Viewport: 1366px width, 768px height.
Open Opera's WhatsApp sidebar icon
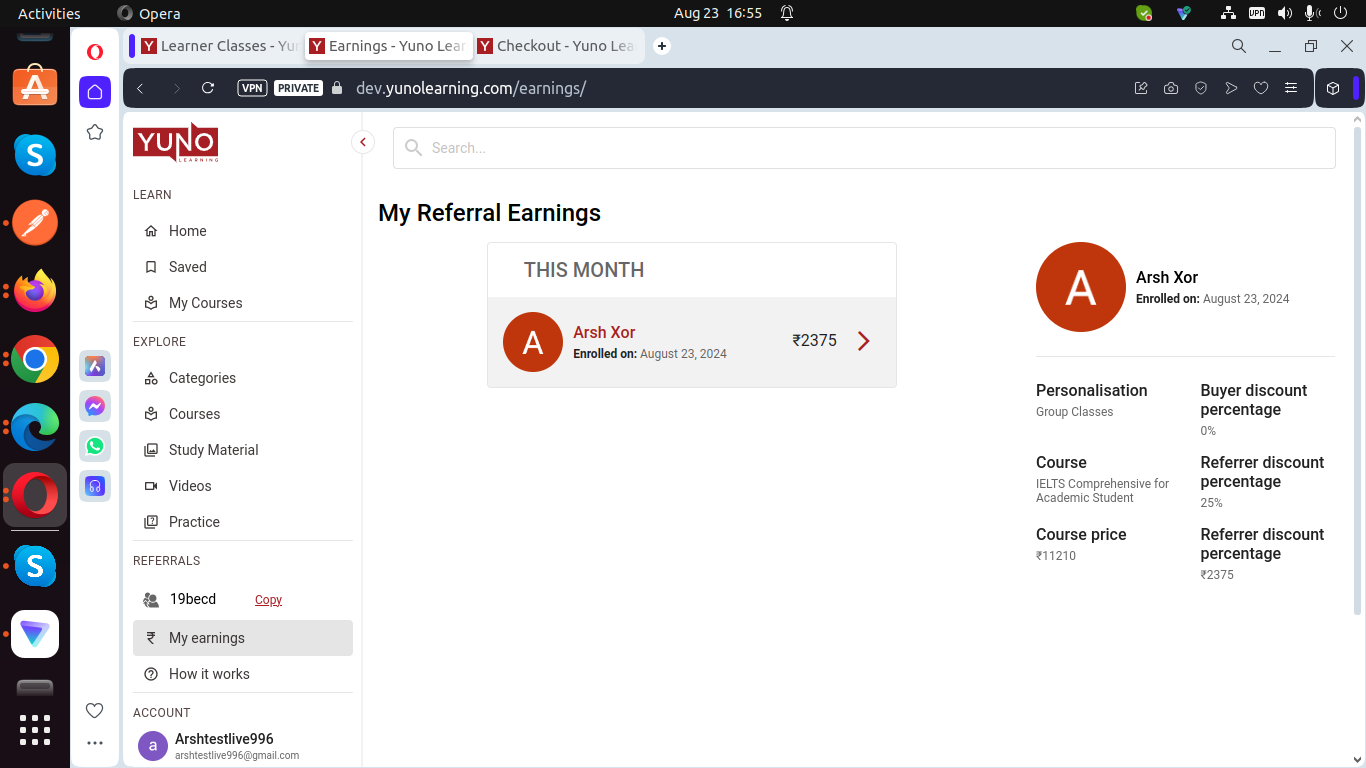pyautogui.click(x=95, y=446)
